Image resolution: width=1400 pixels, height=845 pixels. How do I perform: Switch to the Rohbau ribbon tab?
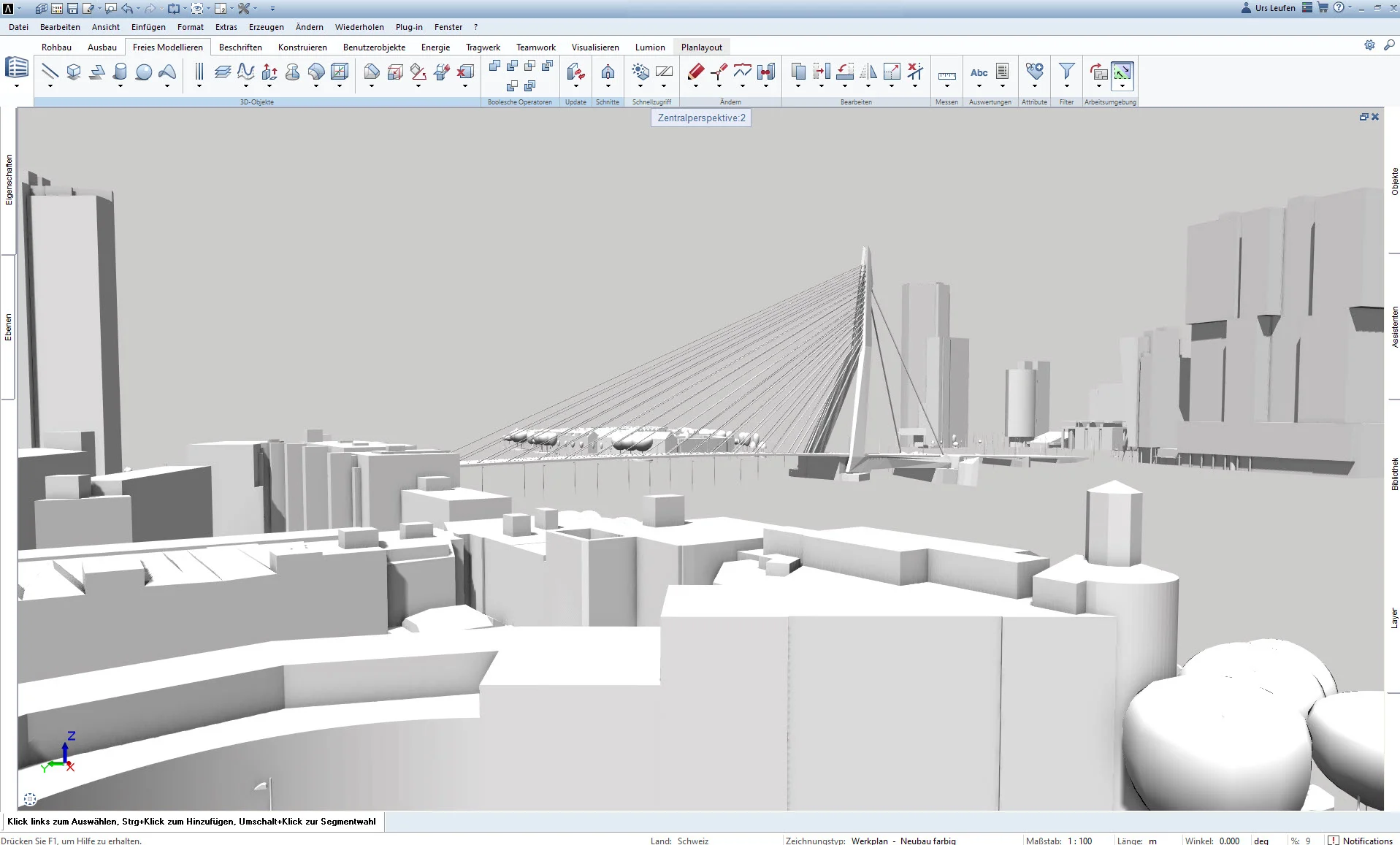pos(56,47)
